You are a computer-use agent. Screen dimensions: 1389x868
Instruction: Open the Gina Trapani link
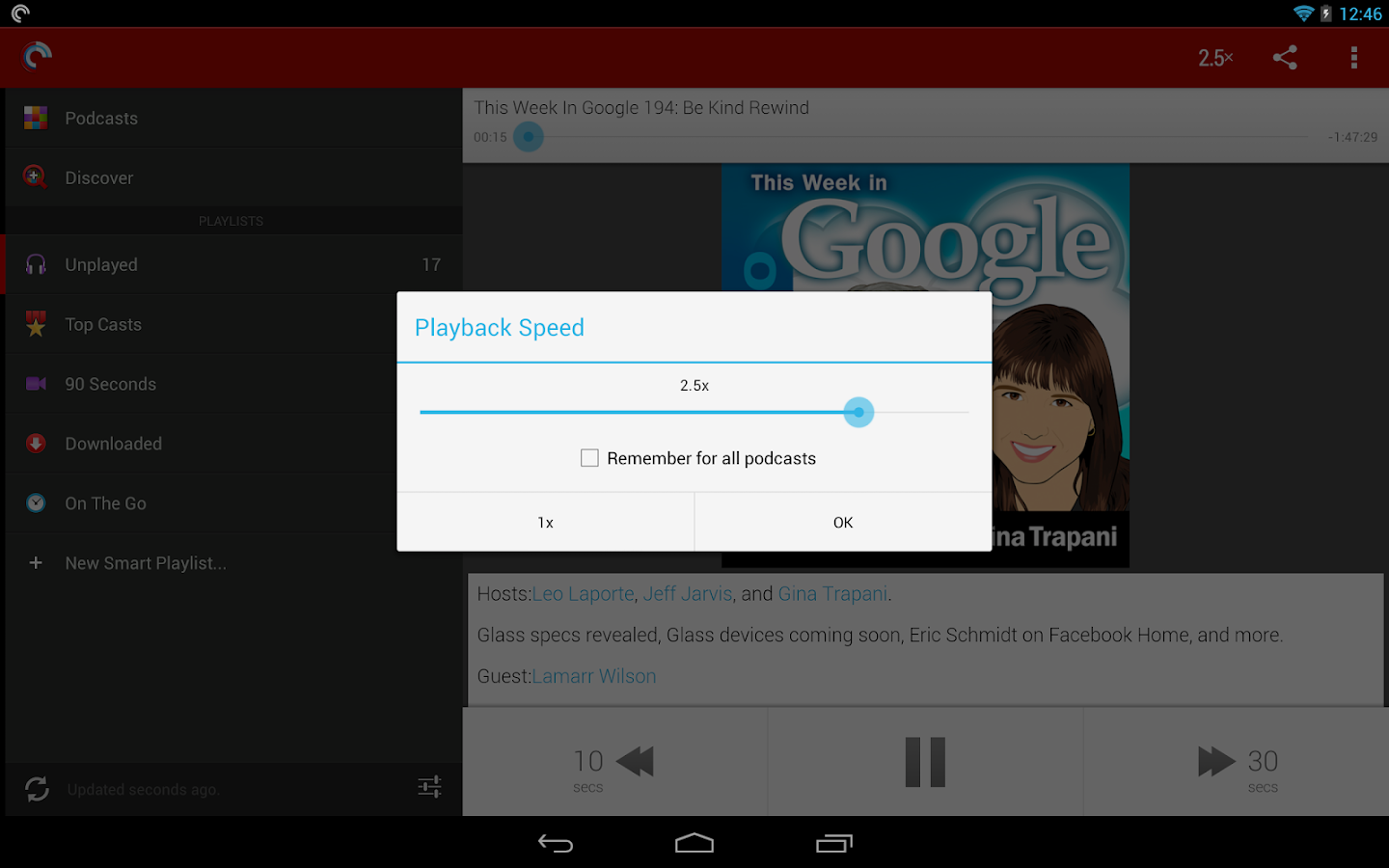pyautogui.click(x=832, y=594)
